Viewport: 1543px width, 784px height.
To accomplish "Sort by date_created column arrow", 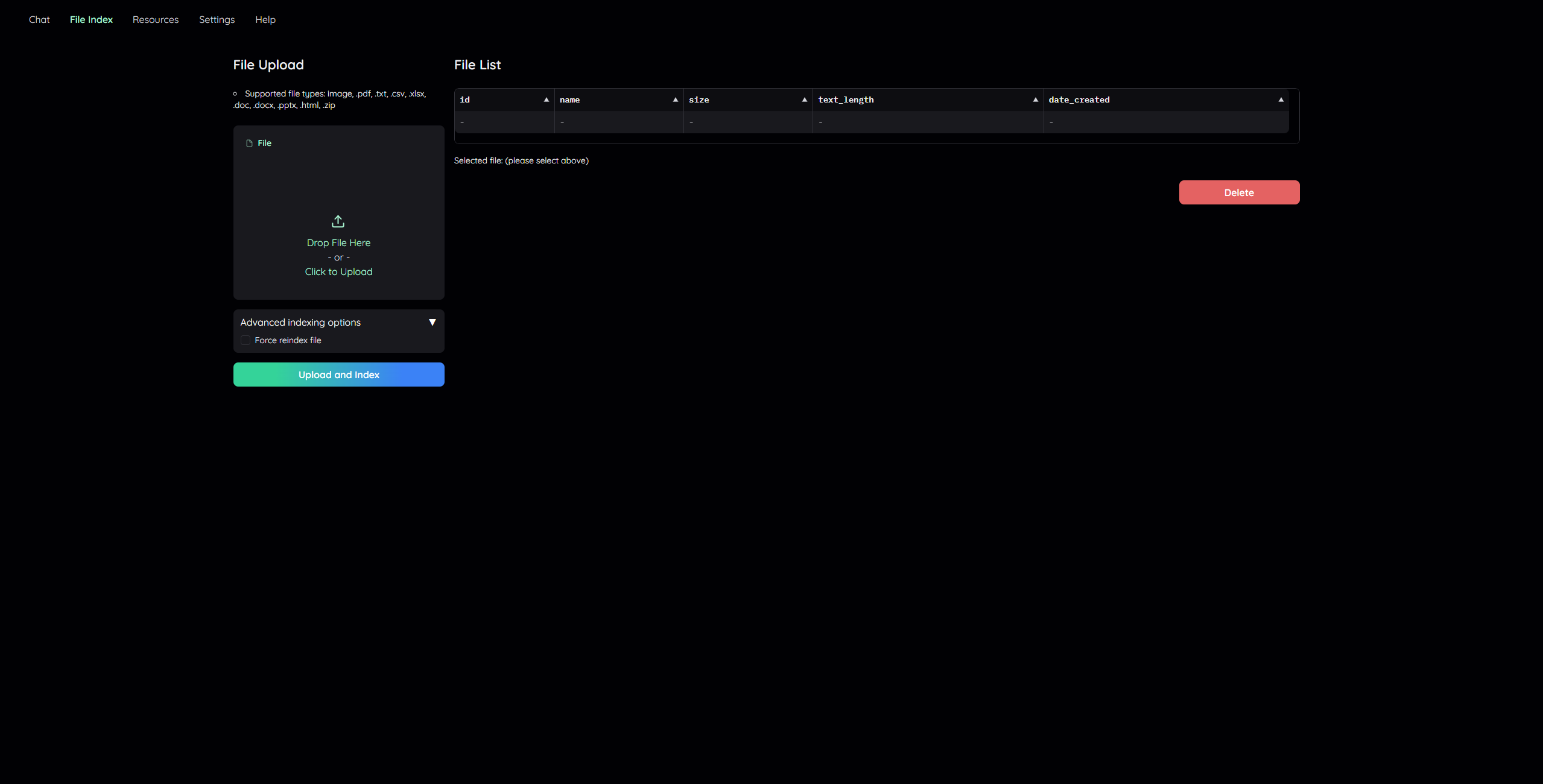I will click(x=1281, y=100).
